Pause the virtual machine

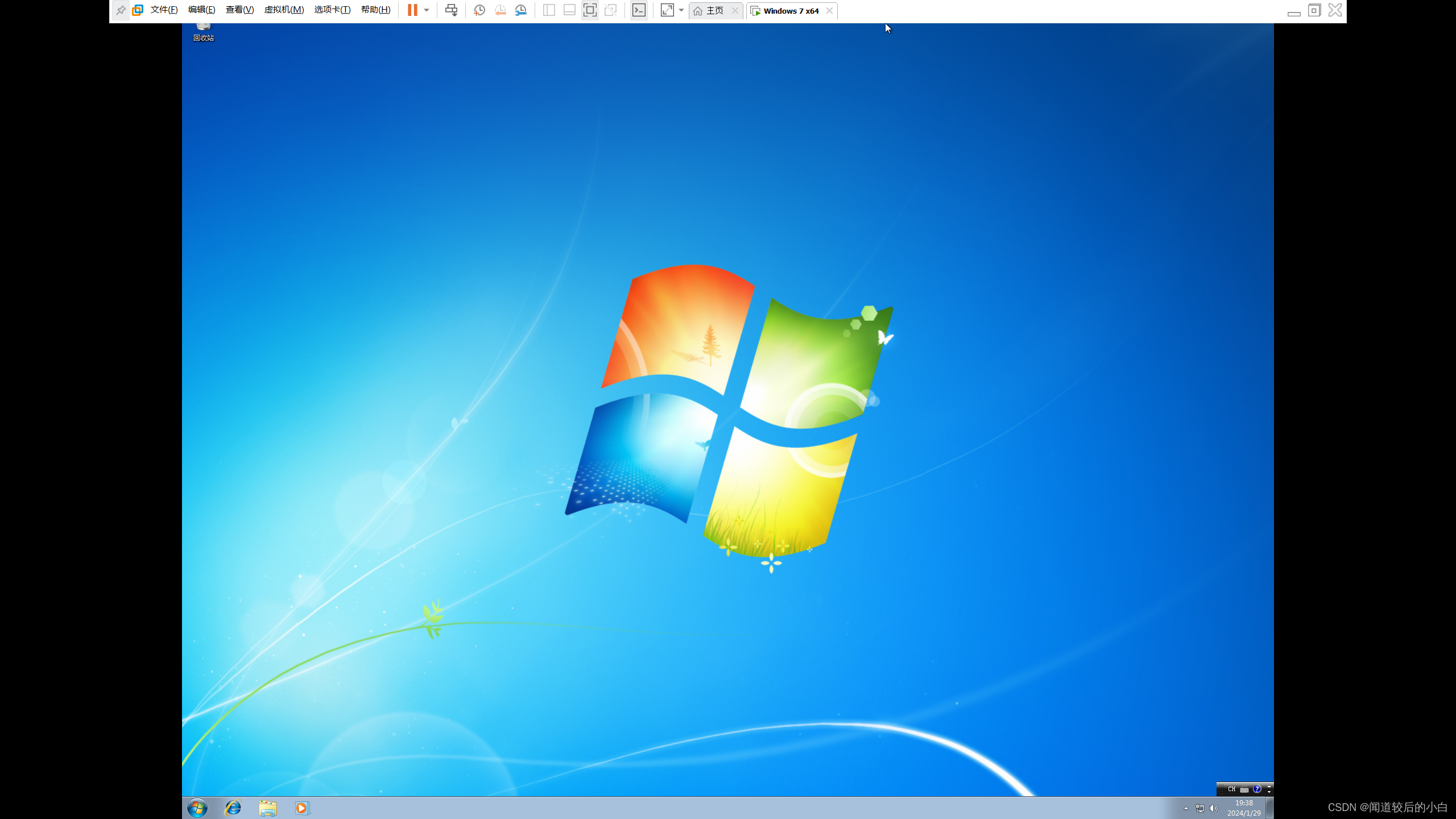(x=413, y=10)
